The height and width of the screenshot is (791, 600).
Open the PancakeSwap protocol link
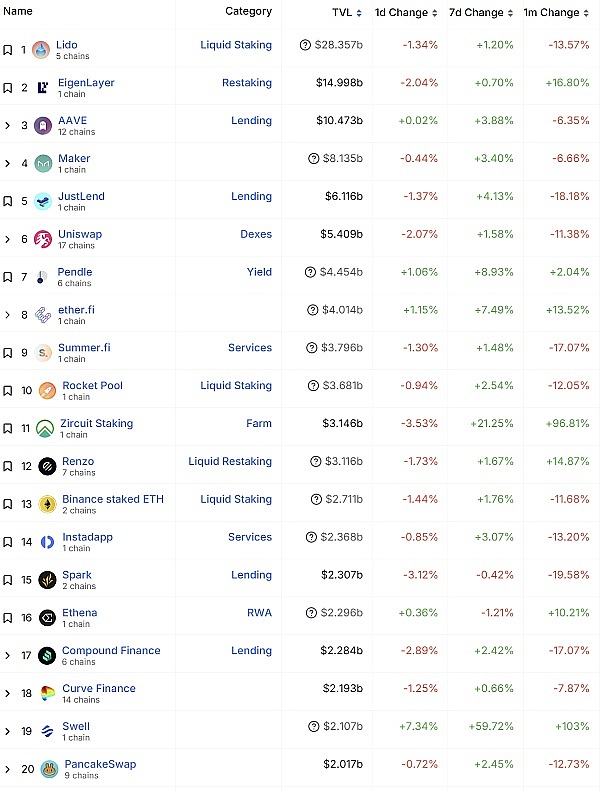pyautogui.click(x=99, y=764)
